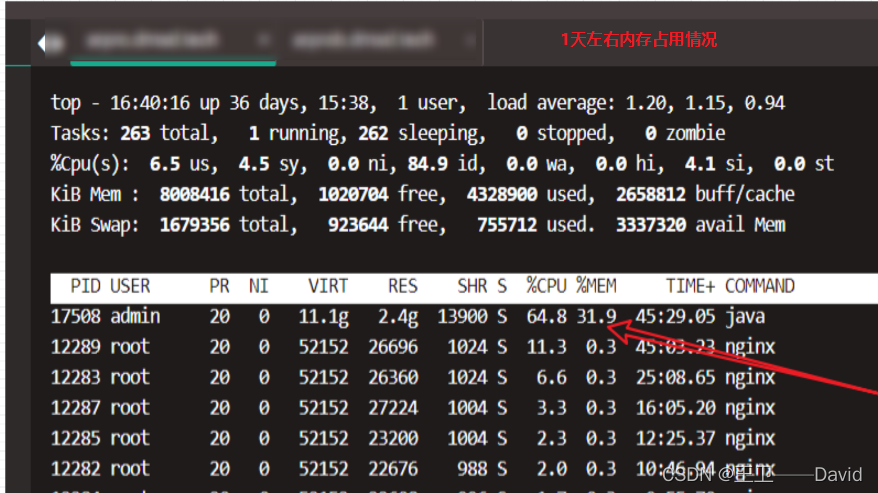This screenshot has height=493, width=878.
Task: Click the 31.9 memory value for java
Action: click(596, 317)
